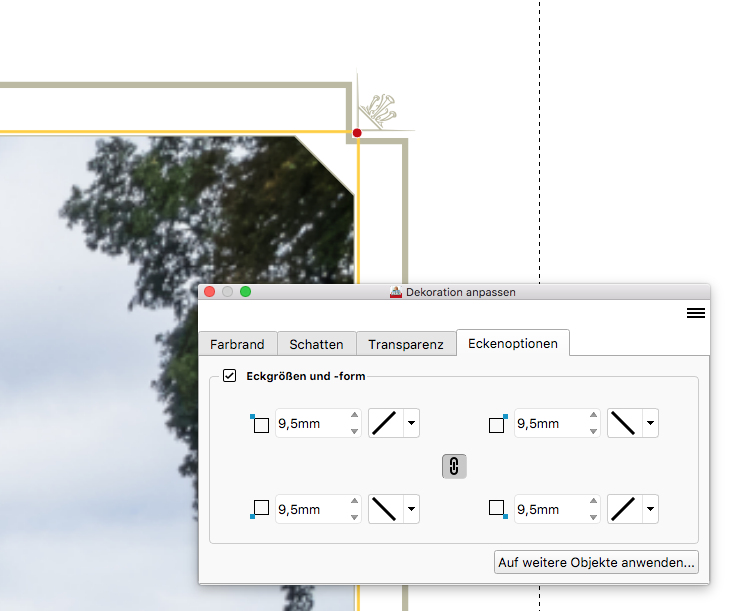Click the bottom-right corner indicator icon

pyautogui.click(x=498, y=509)
